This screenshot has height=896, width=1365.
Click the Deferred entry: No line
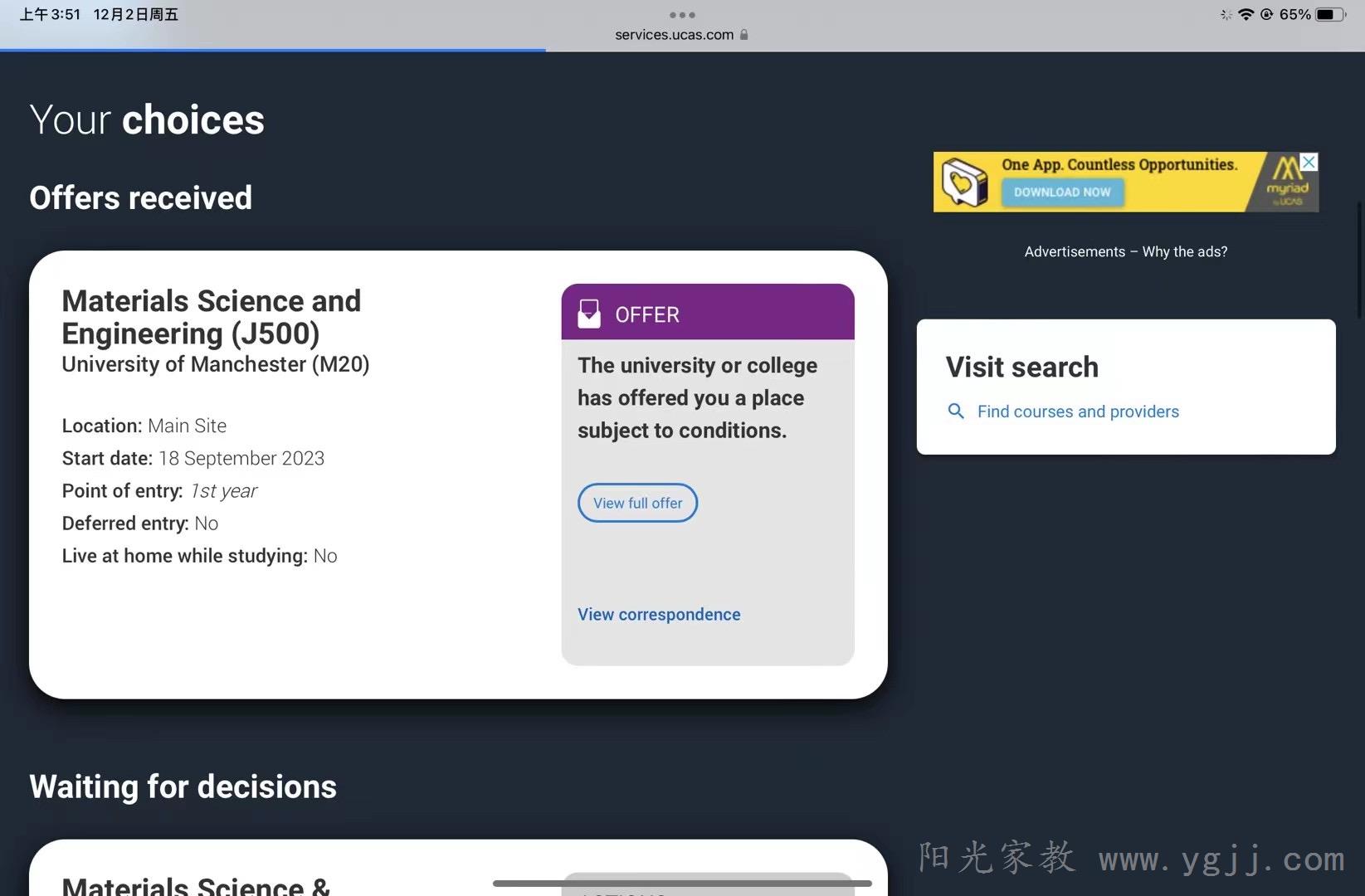click(x=140, y=523)
